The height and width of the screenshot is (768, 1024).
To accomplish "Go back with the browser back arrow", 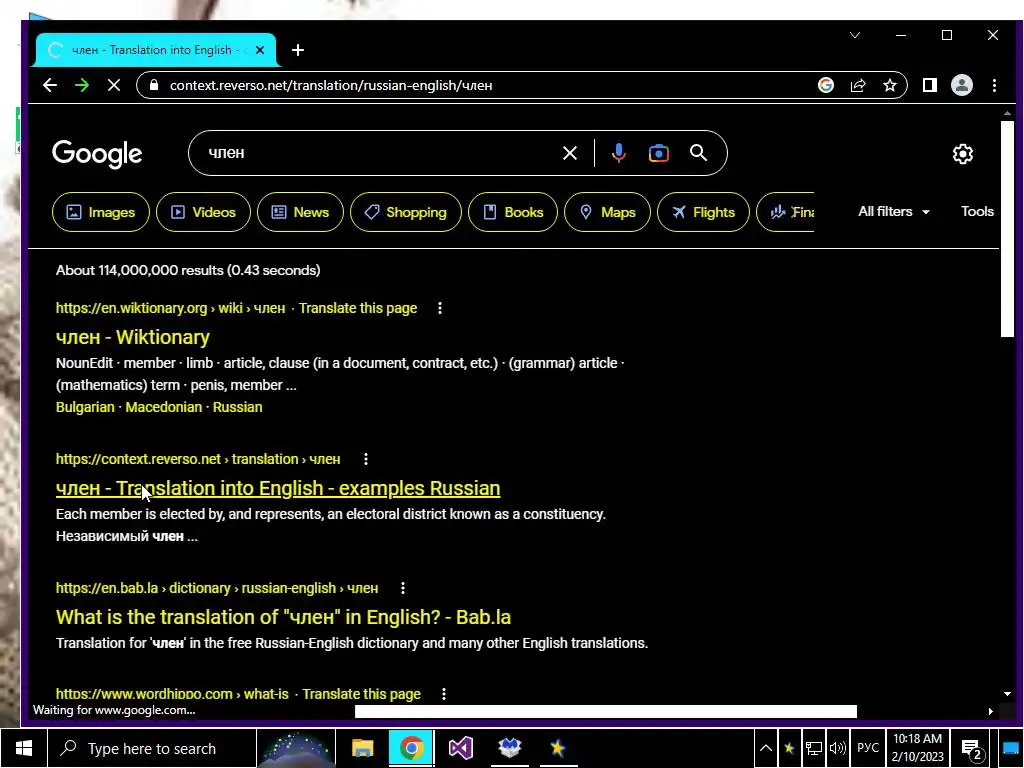I will click(50, 85).
